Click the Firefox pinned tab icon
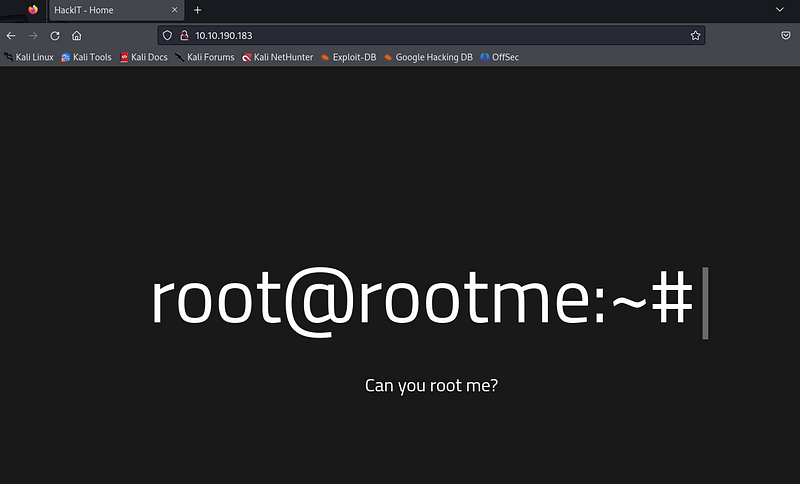The image size is (800, 484). click(x=33, y=10)
